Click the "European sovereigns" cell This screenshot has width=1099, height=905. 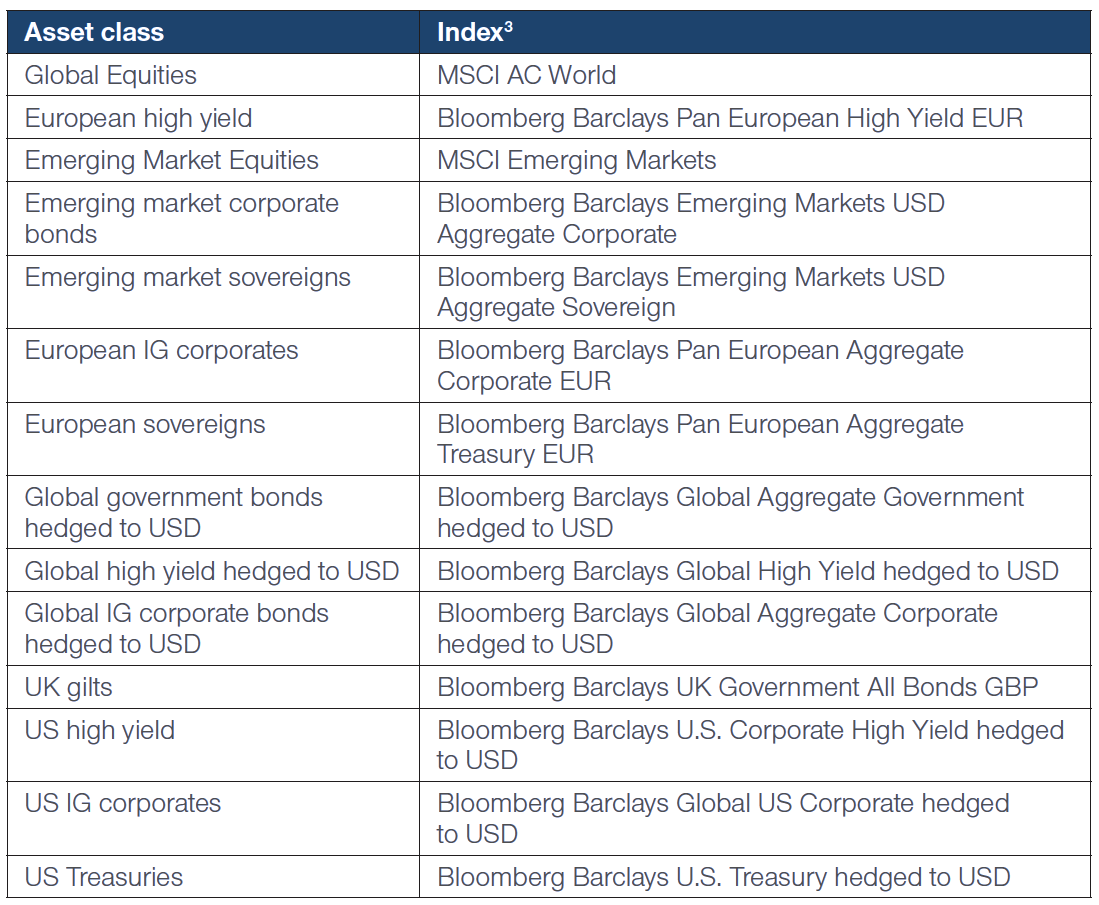pos(145,424)
